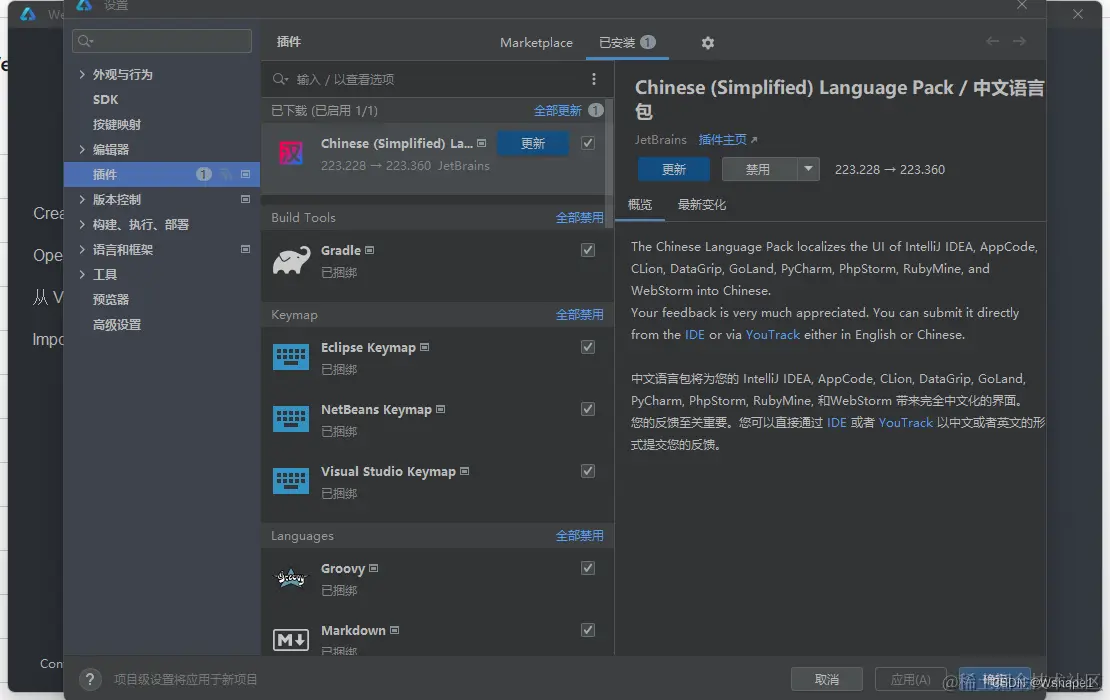The width and height of the screenshot is (1110, 700).
Task: Open the plugin settings gear menu
Action: pyautogui.click(x=707, y=43)
